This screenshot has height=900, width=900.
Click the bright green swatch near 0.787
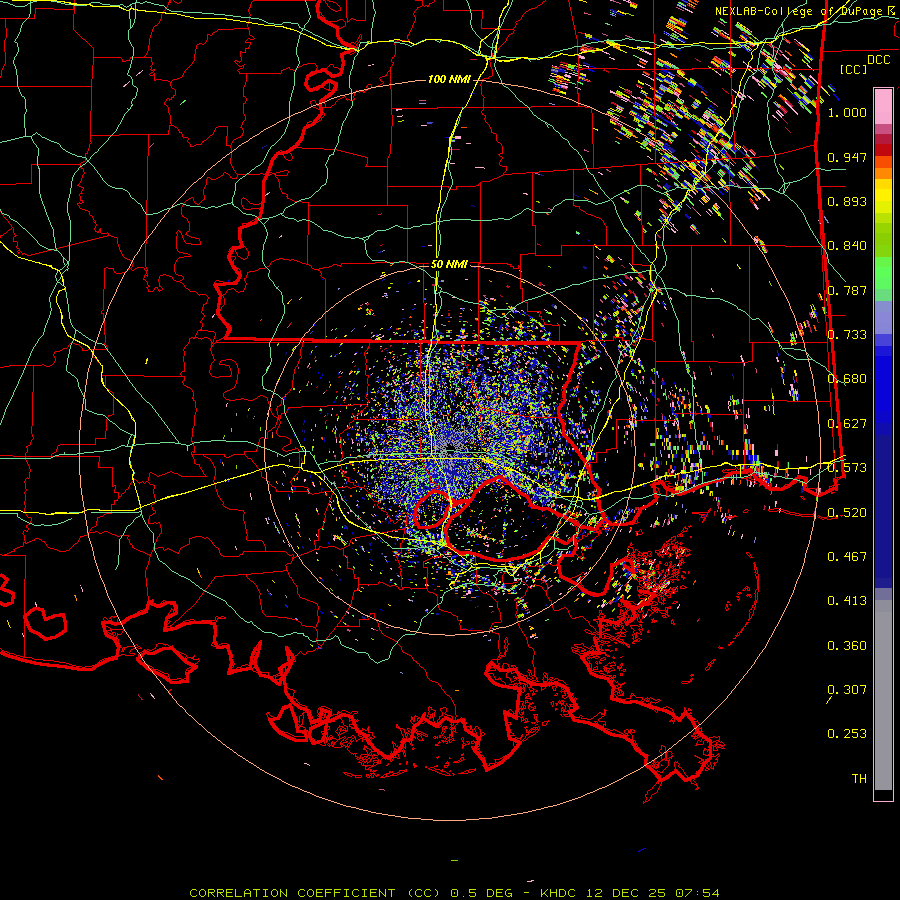(x=883, y=273)
